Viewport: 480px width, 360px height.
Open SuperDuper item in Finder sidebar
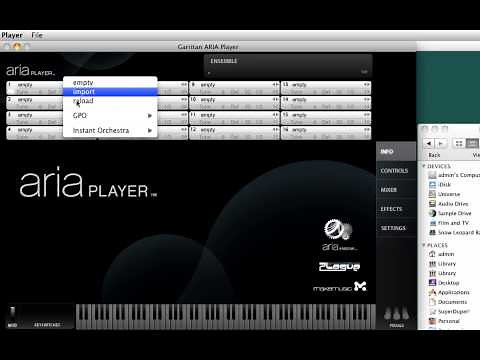point(449,312)
